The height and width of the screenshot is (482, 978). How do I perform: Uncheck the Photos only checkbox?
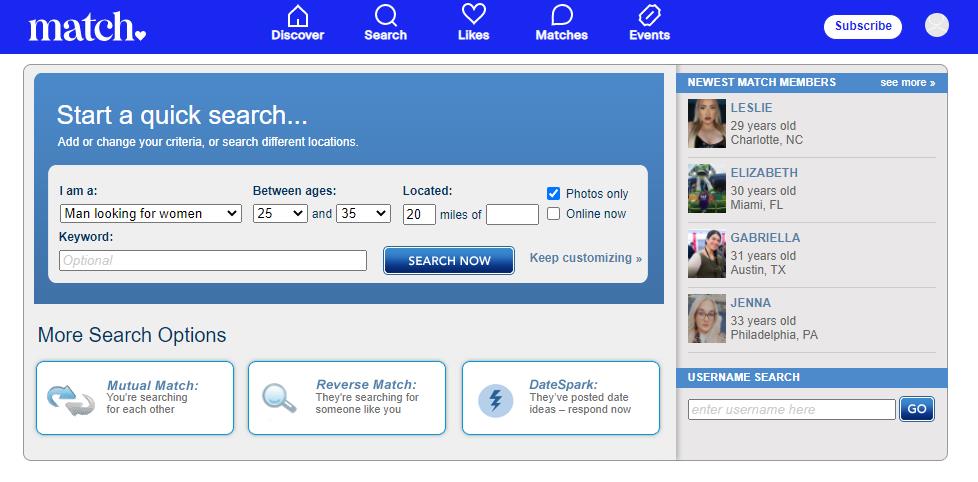(553, 193)
